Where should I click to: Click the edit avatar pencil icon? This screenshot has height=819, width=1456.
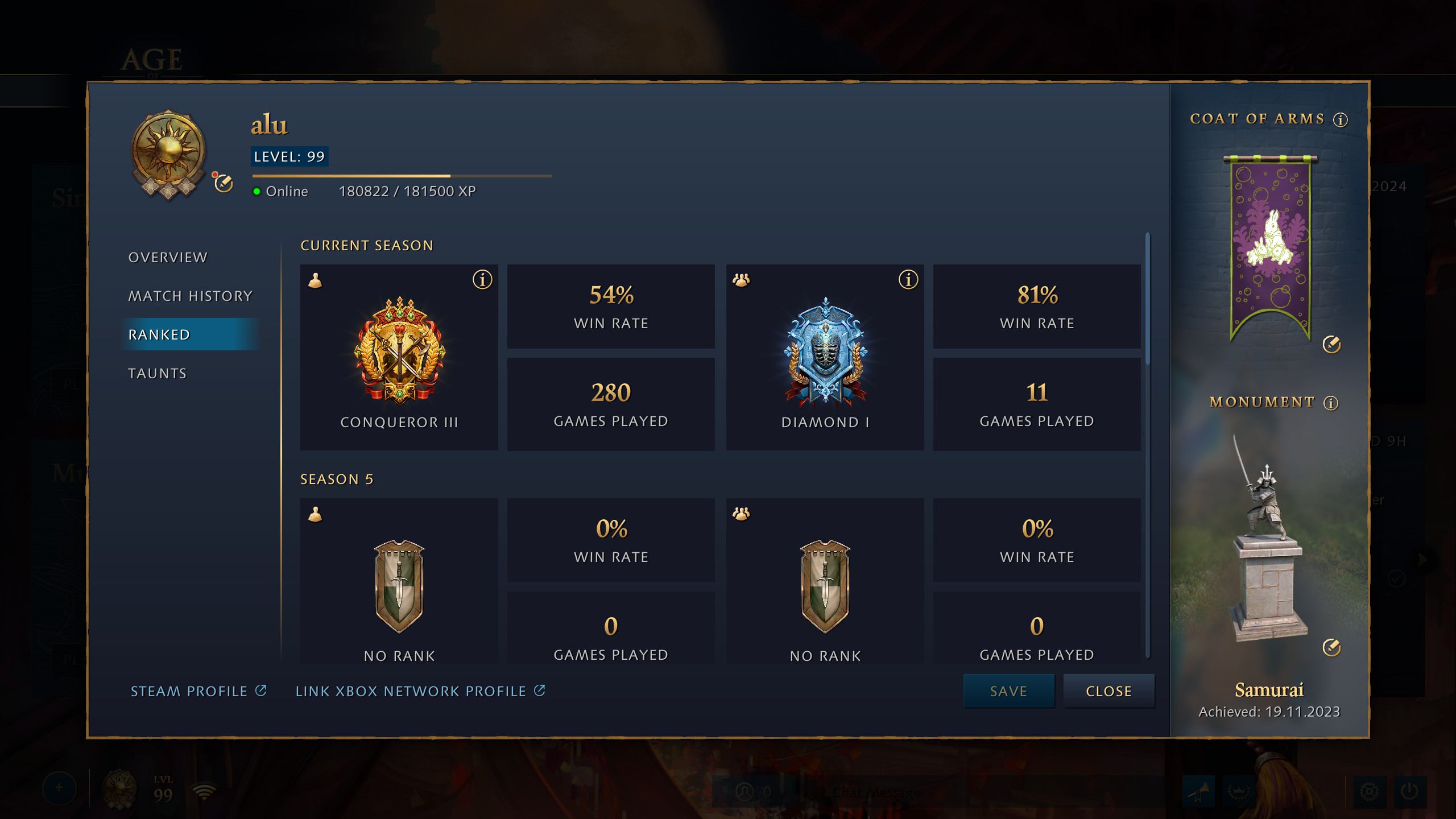[x=223, y=183]
